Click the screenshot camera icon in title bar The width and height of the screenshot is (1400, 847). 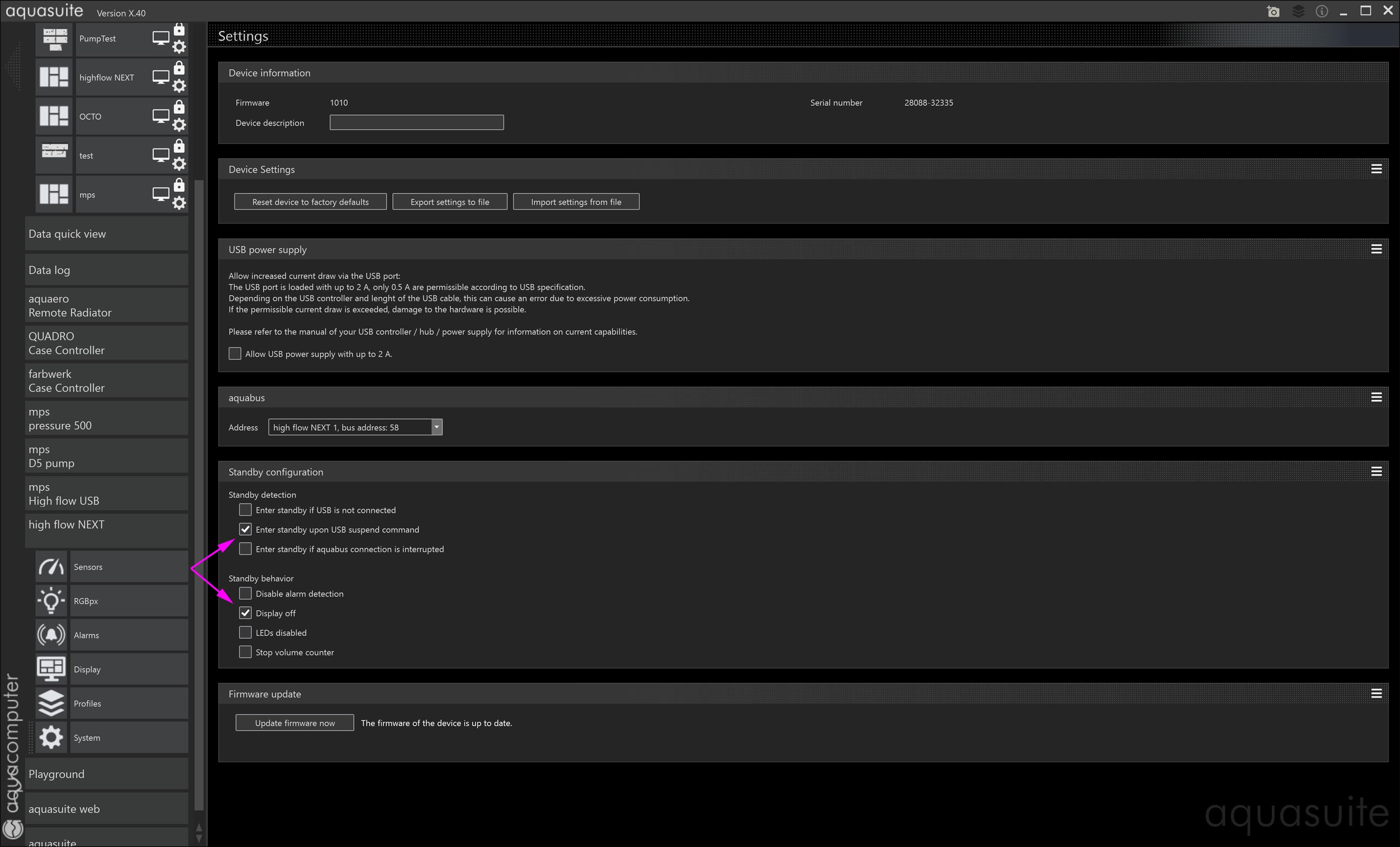[x=1273, y=12]
